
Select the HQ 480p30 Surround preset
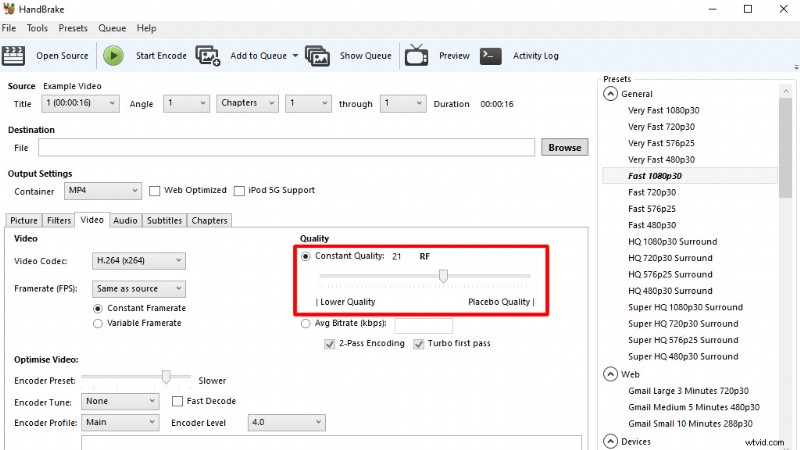click(670, 291)
